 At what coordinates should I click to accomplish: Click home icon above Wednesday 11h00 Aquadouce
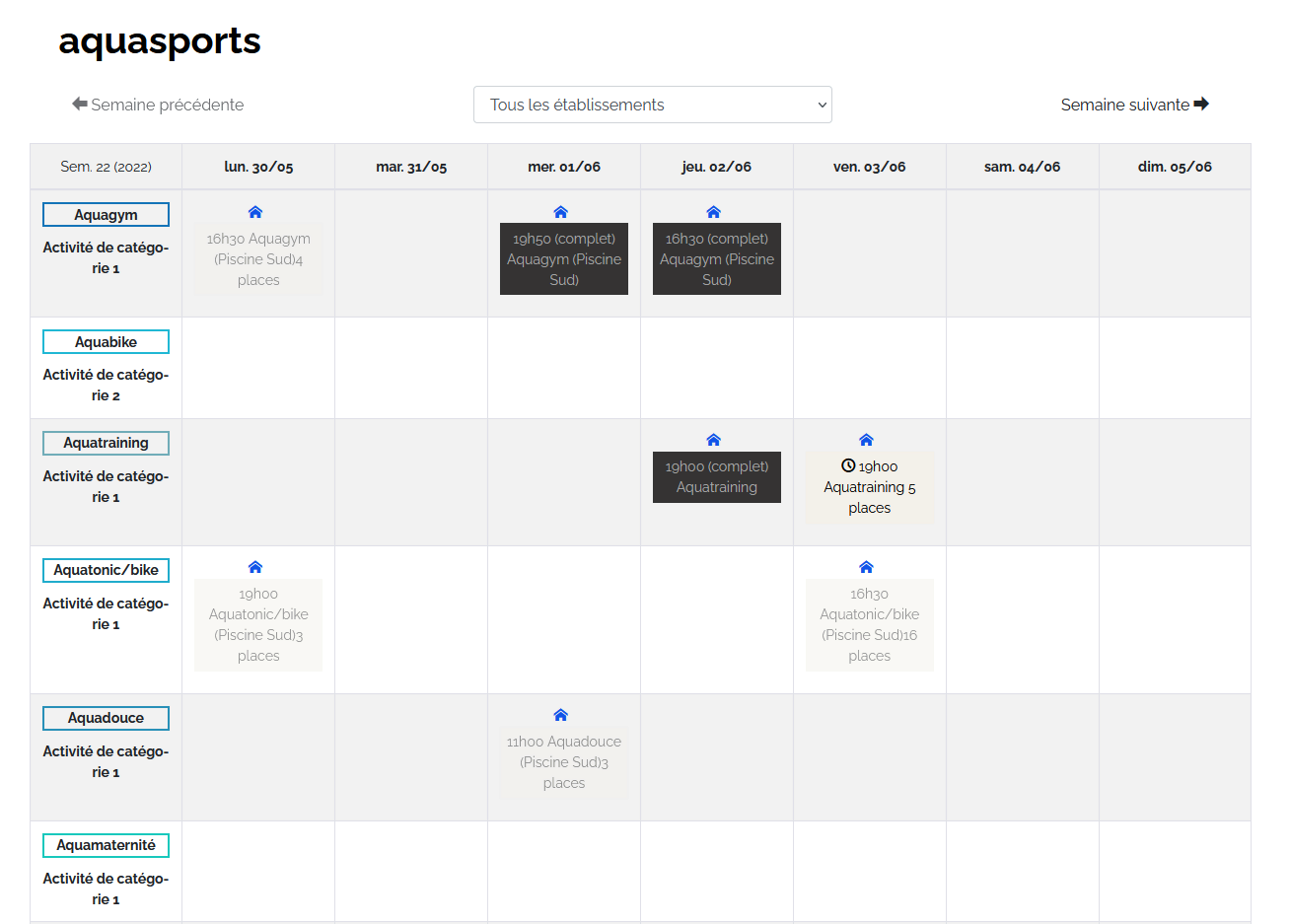(561, 715)
